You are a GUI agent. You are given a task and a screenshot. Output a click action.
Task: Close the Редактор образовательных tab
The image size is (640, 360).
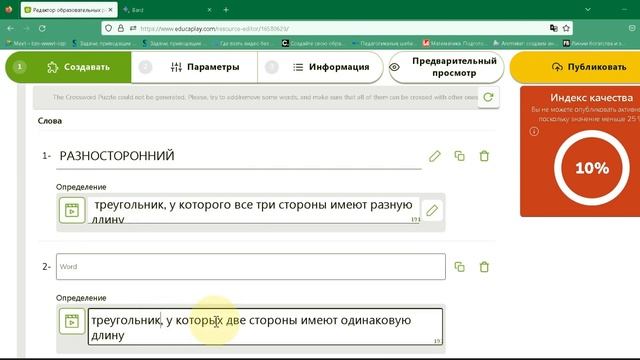coord(111,10)
